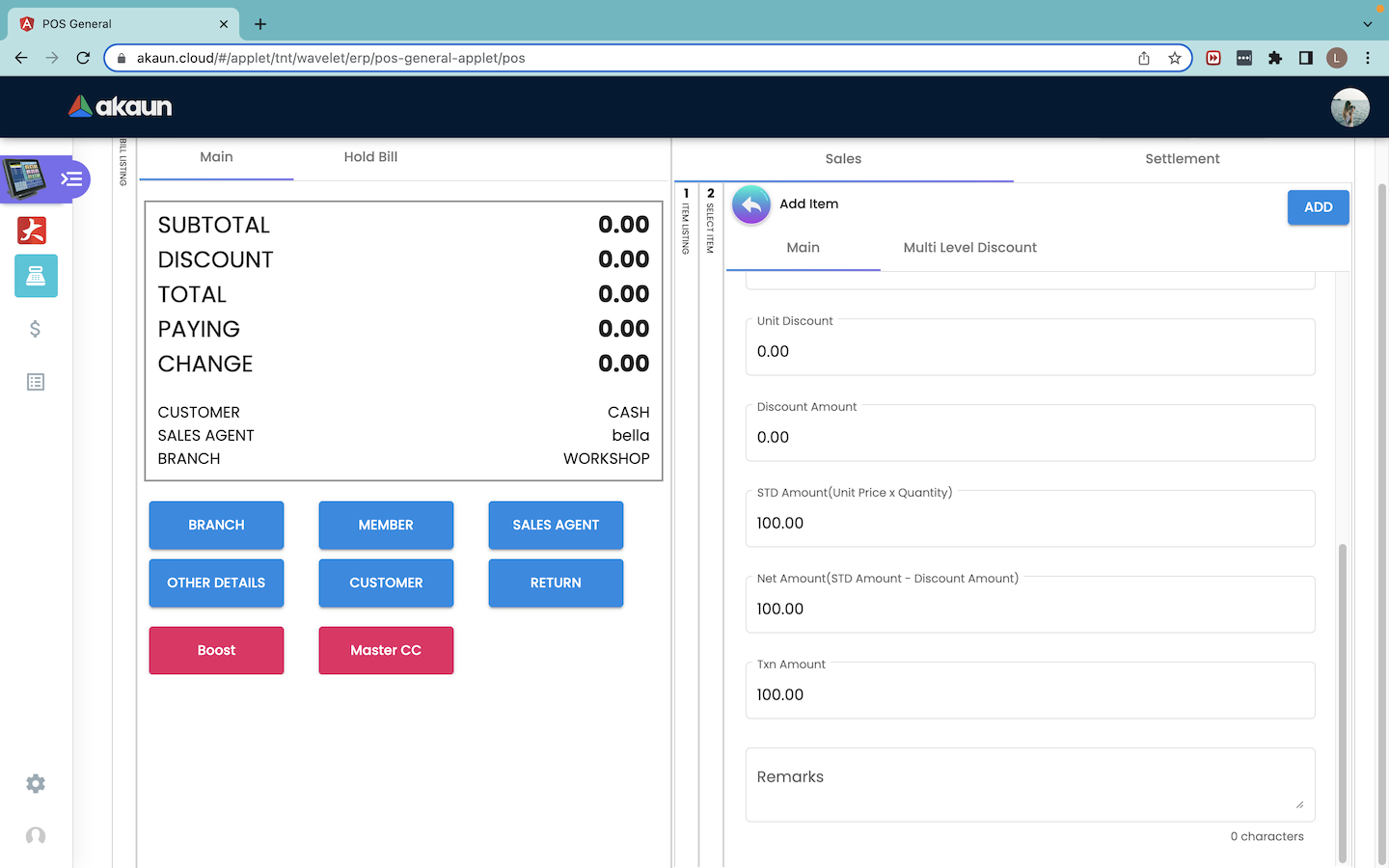Click the STD Amount field
Image resolution: width=1389 pixels, height=868 pixels.
[1030, 519]
